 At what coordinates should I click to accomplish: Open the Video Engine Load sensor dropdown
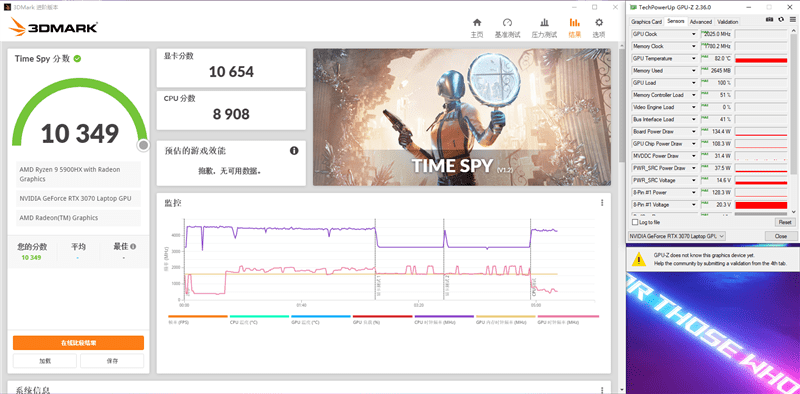coord(694,107)
